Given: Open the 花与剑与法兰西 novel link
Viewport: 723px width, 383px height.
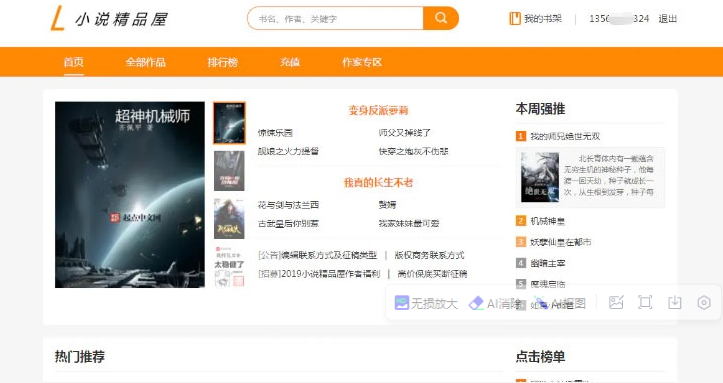Looking at the screenshot, I should pyautogui.click(x=288, y=205).
